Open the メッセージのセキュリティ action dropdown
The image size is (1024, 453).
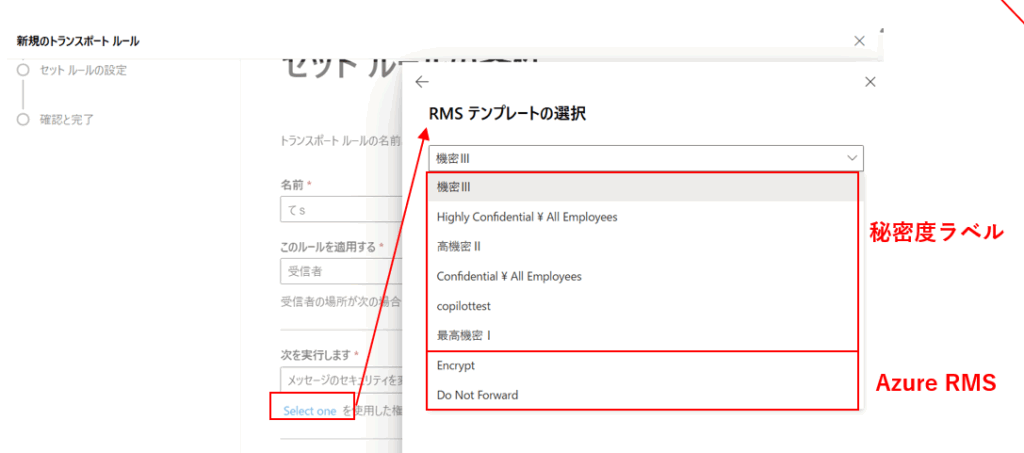tap(340, 379)
